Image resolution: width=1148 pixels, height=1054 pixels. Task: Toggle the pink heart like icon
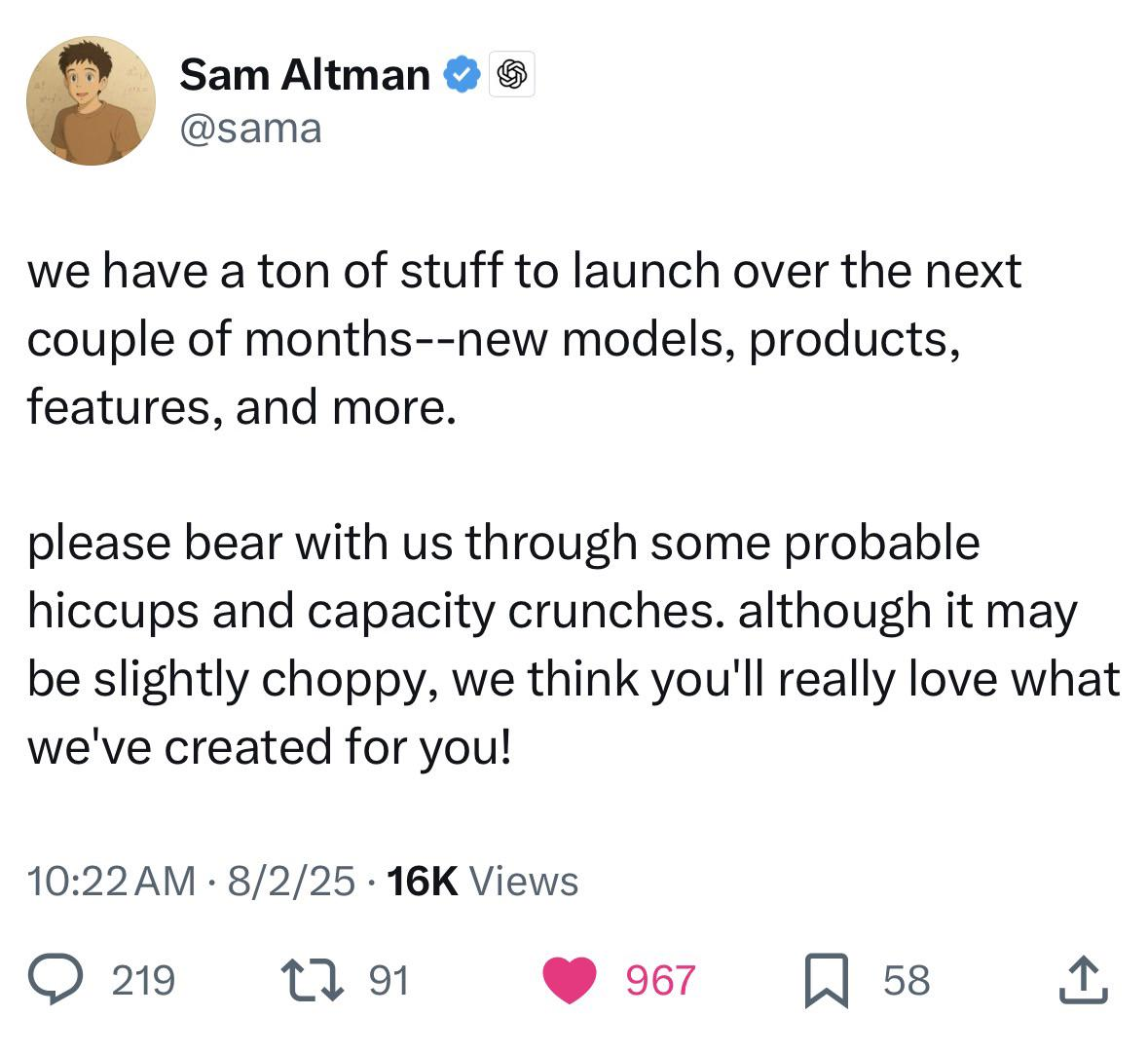tap(570, 980)
